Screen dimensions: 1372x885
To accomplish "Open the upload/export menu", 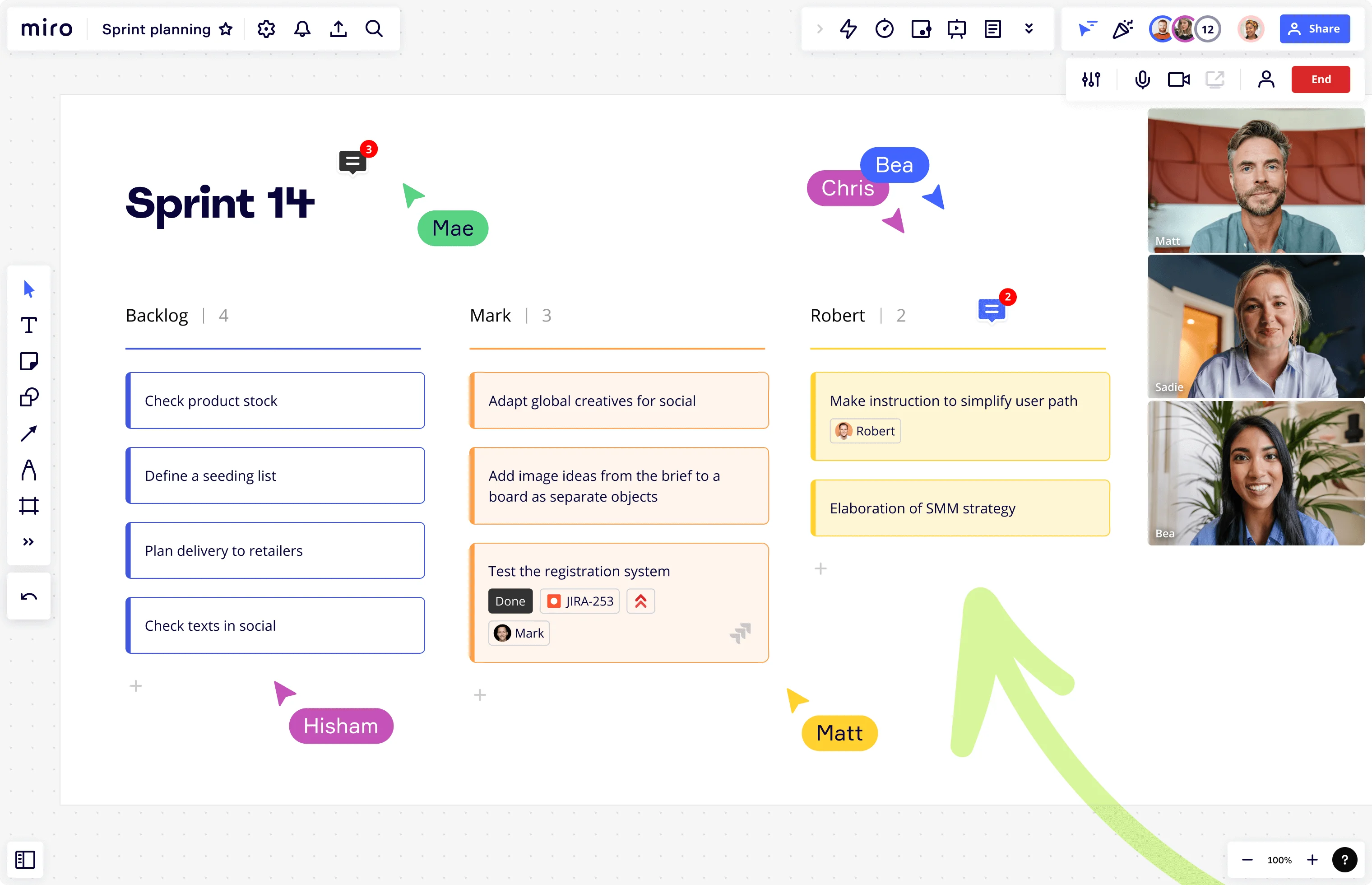I will tap(339, 29).
